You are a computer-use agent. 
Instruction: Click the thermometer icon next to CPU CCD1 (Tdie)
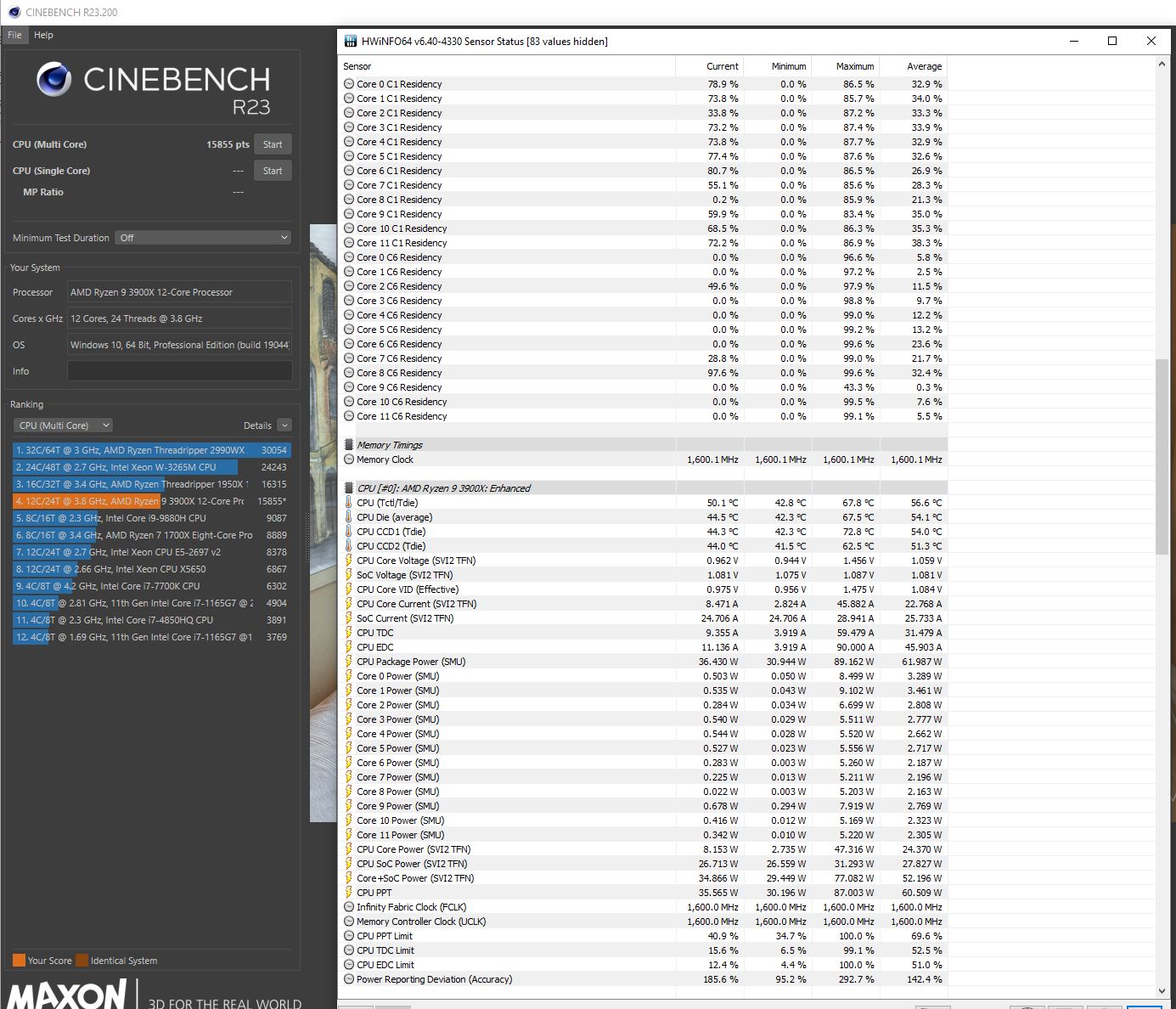[348, 531]
